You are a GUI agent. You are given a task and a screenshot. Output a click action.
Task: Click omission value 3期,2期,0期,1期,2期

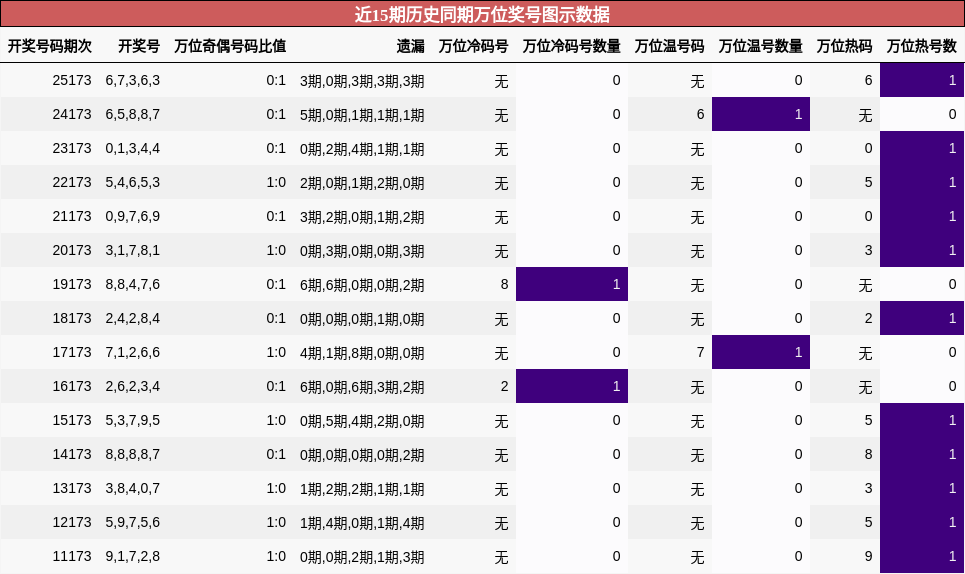(x=362, y=217)
